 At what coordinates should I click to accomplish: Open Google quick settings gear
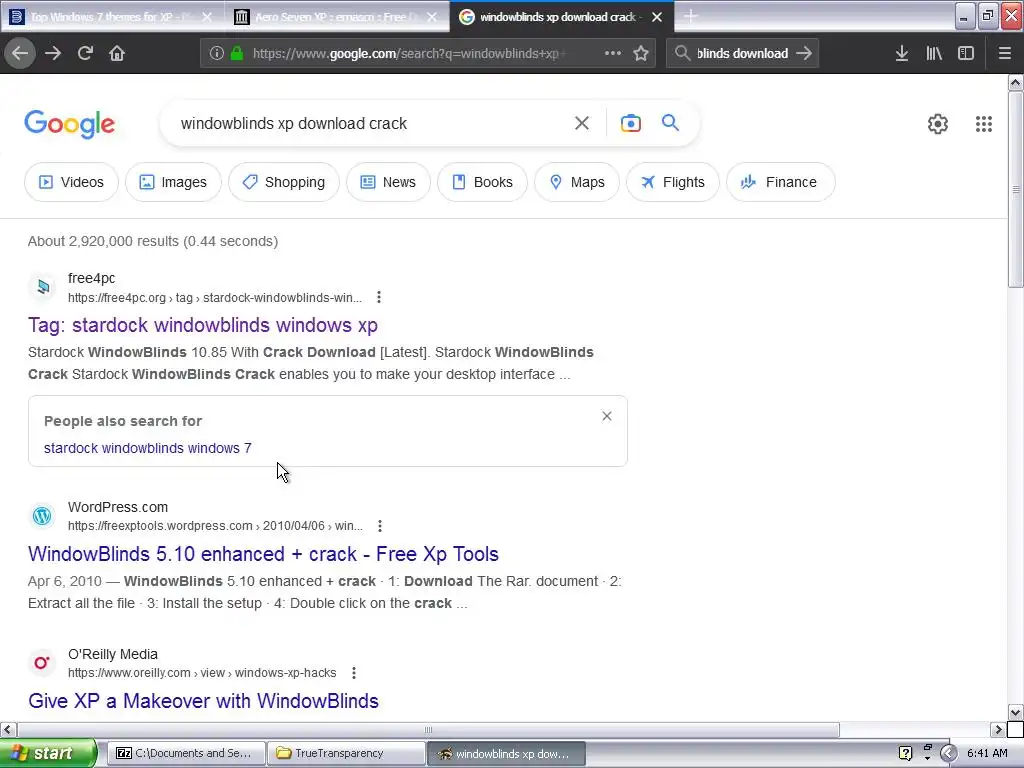938,123
